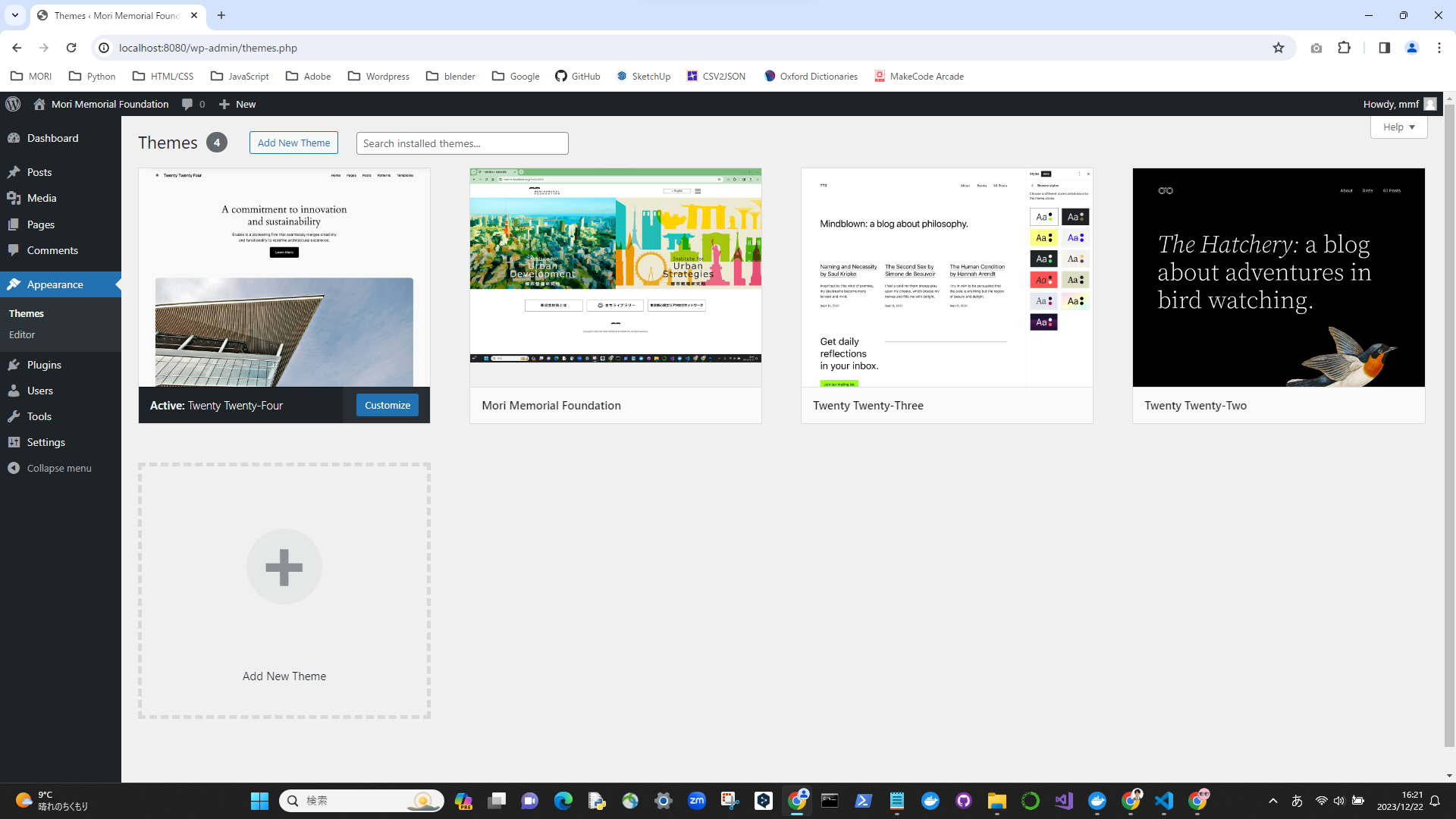
Task: Open the Comments bubble in admin bar
Action: pyautogui.click(x=193, y=104)
